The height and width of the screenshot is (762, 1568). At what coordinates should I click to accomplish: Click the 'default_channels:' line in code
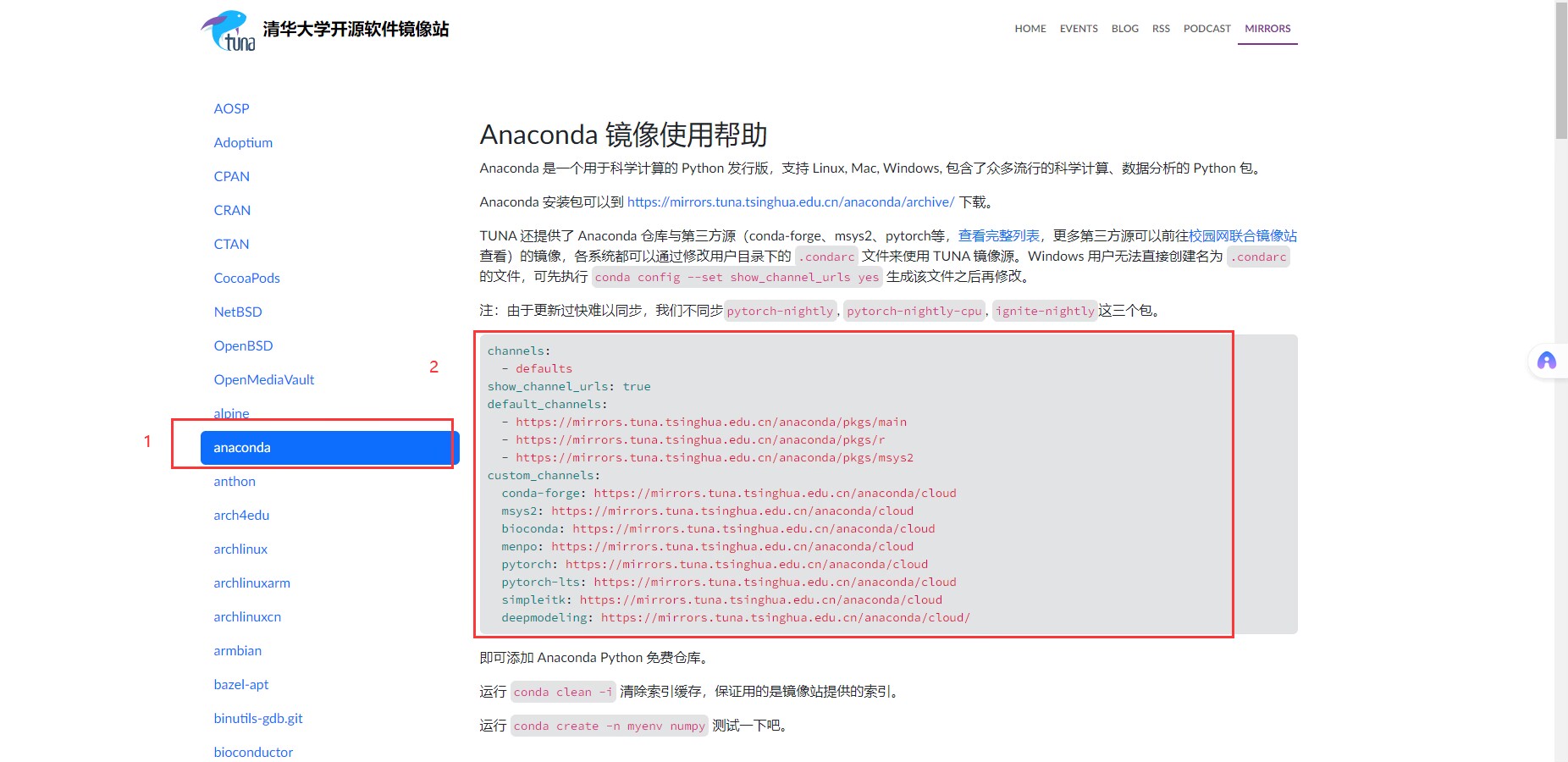(x=547, y=404)
